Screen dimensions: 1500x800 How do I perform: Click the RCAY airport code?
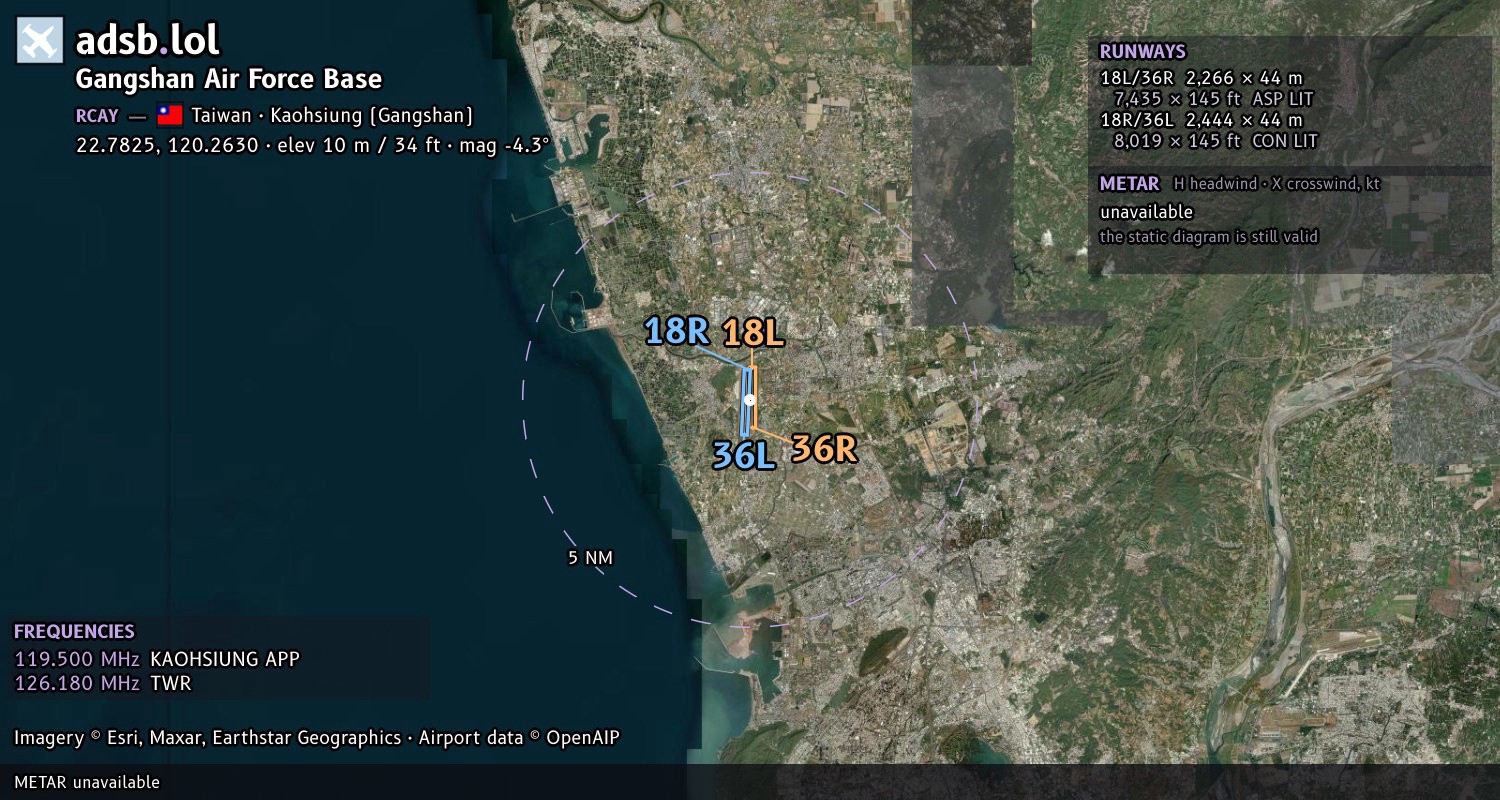[x=97, y=116]
